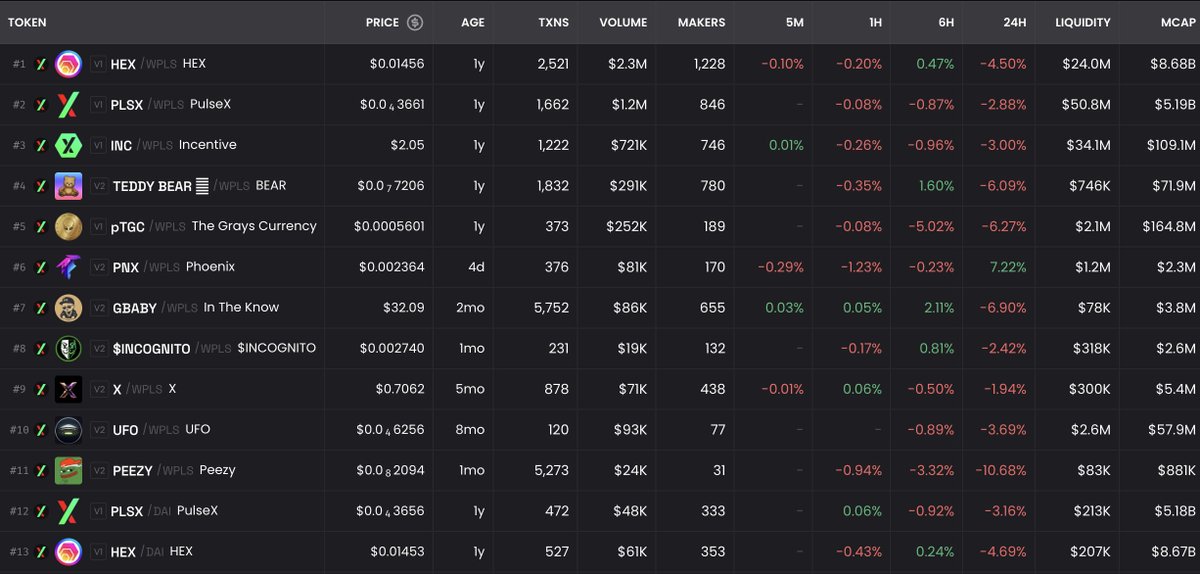Viewport: 1200px width, 574px height.
Task: Click V2 badge on the $INCOGNITO row
Action: (x=99, y=348)
